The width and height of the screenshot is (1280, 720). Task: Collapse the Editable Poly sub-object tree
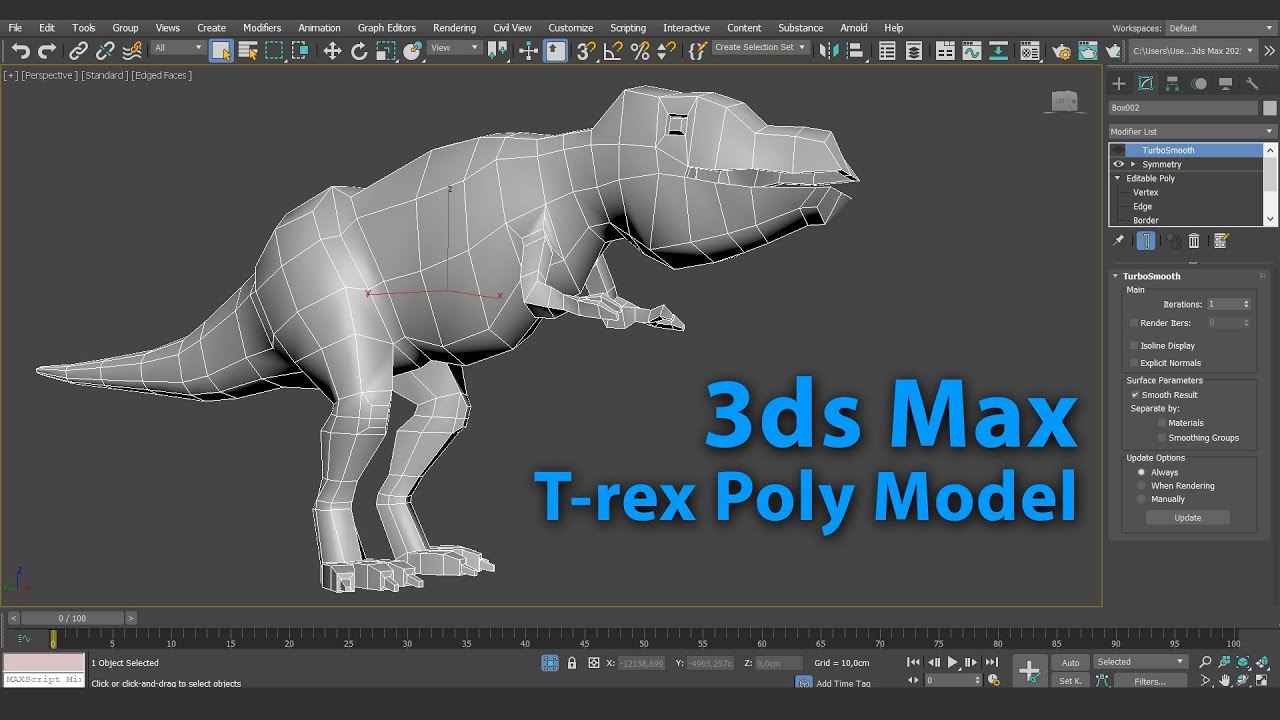(1118, 178)
